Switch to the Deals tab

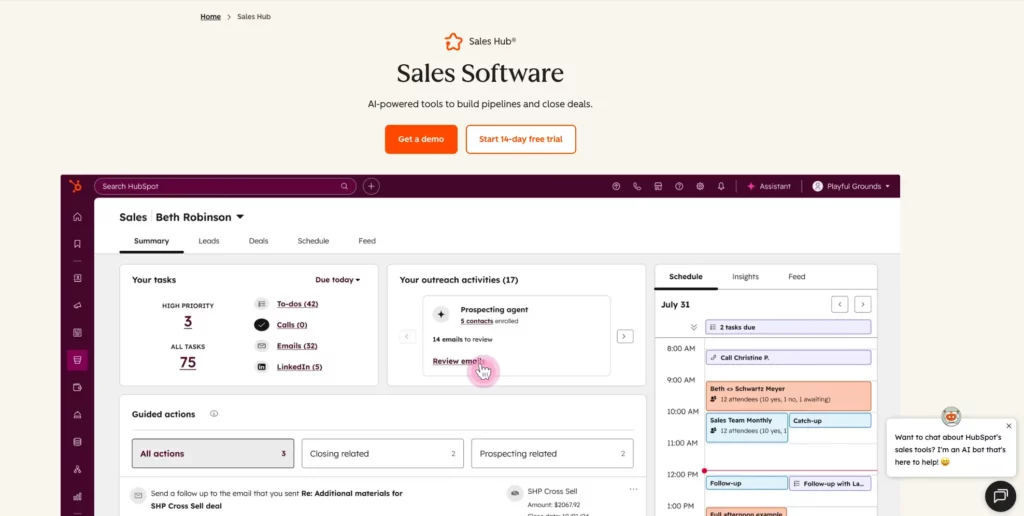[x=259, y=241]
